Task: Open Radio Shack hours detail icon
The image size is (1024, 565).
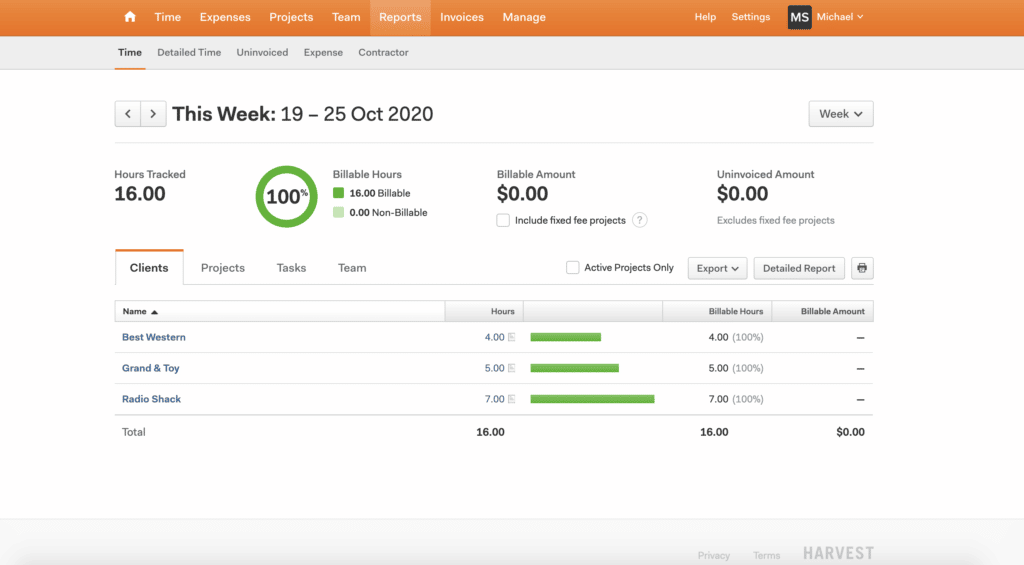Action: coord(512,400)
